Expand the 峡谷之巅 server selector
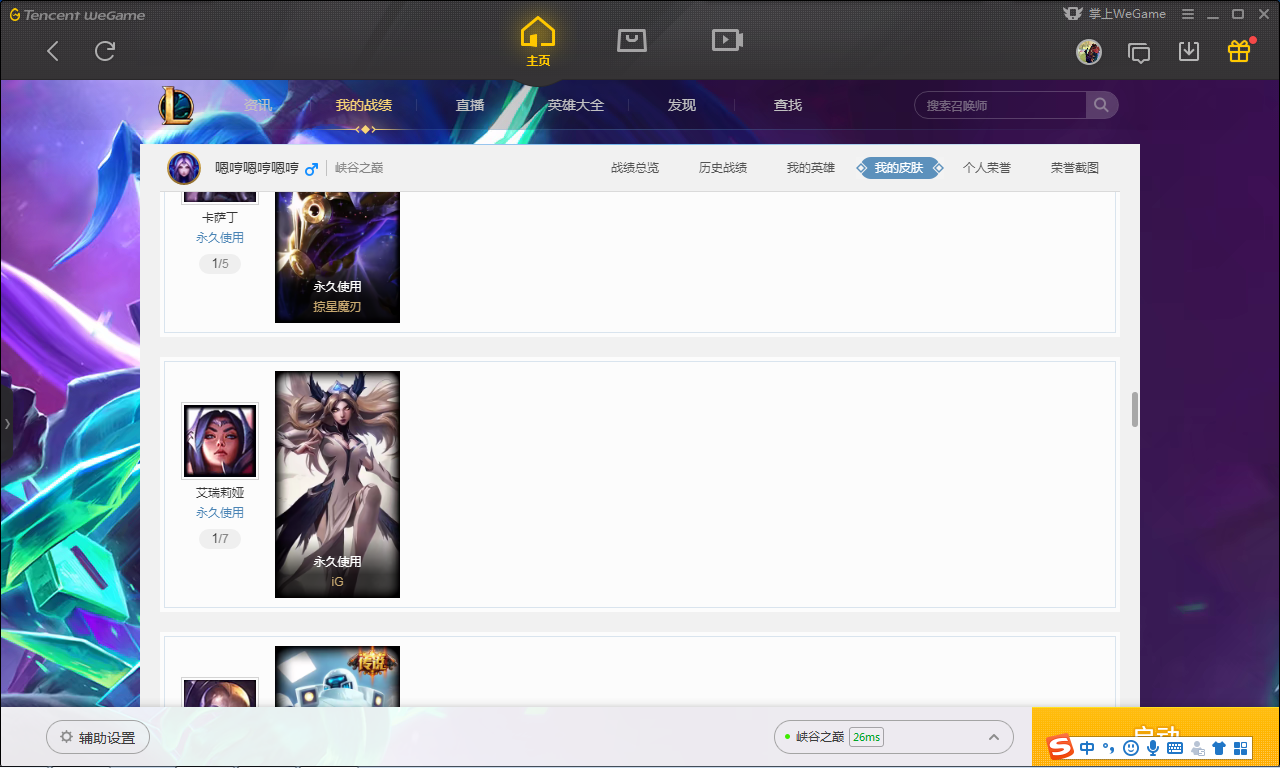 click(x=894, y=737)
